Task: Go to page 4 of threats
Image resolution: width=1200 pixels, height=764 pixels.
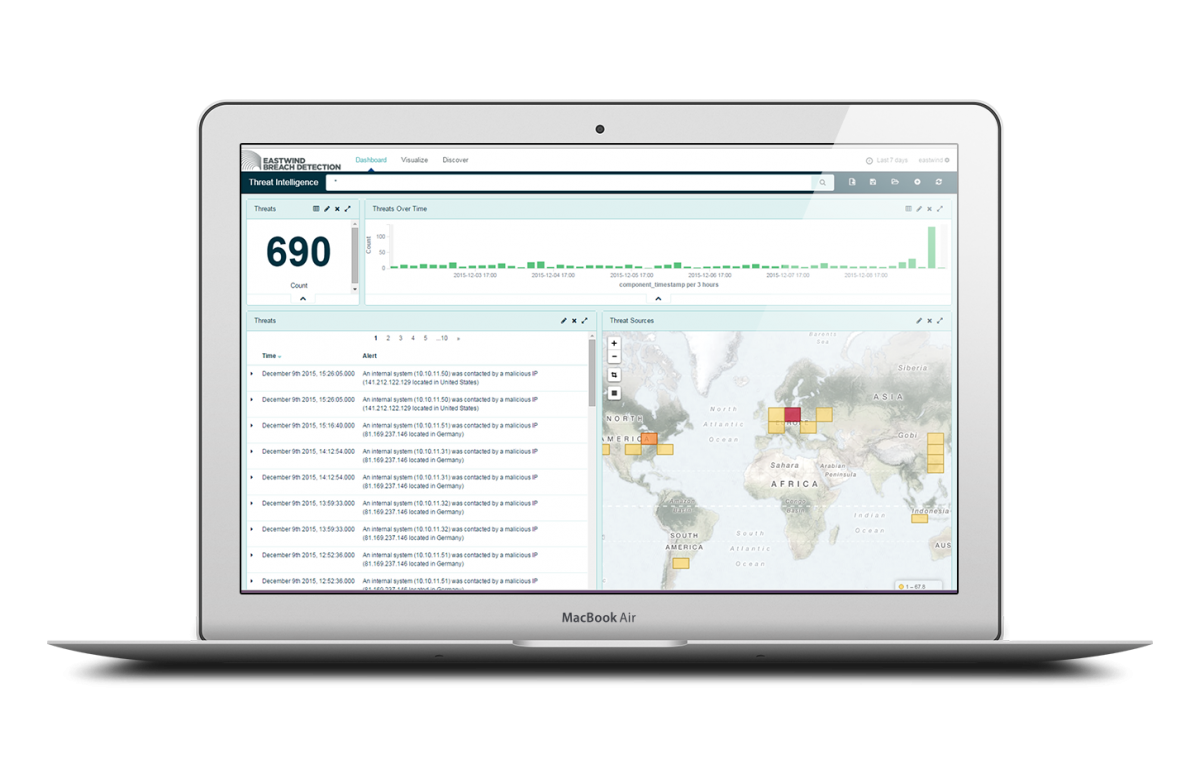Action: [413, 339]
